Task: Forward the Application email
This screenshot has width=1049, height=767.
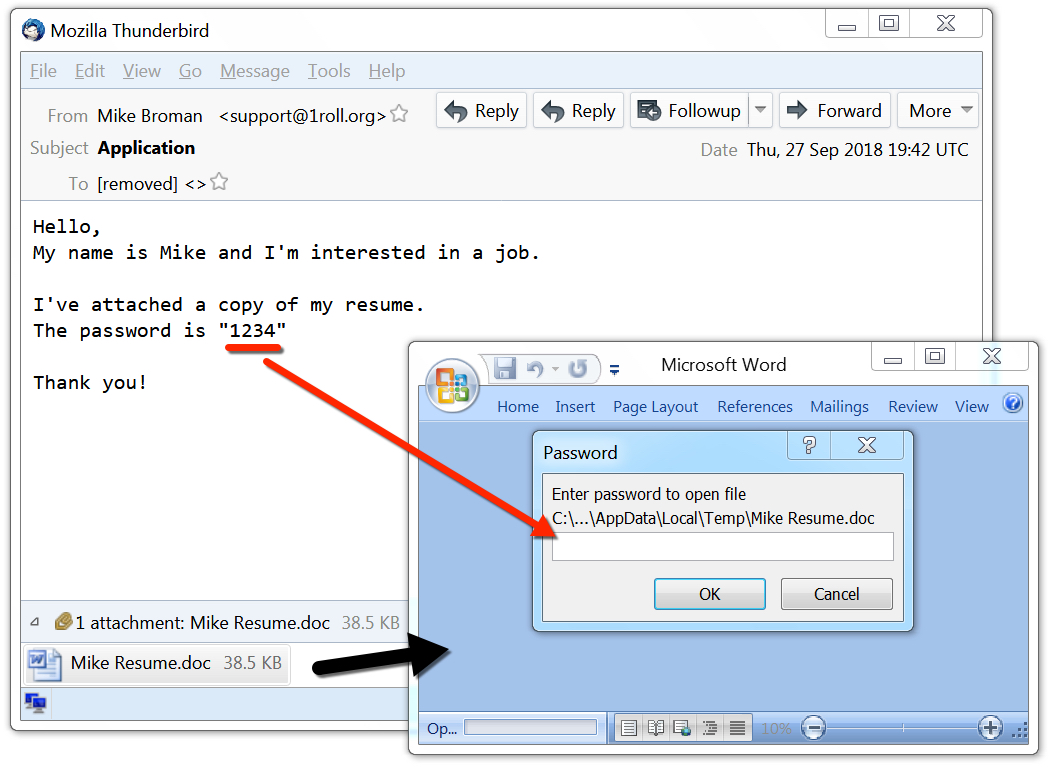Action: coord(835,110)
